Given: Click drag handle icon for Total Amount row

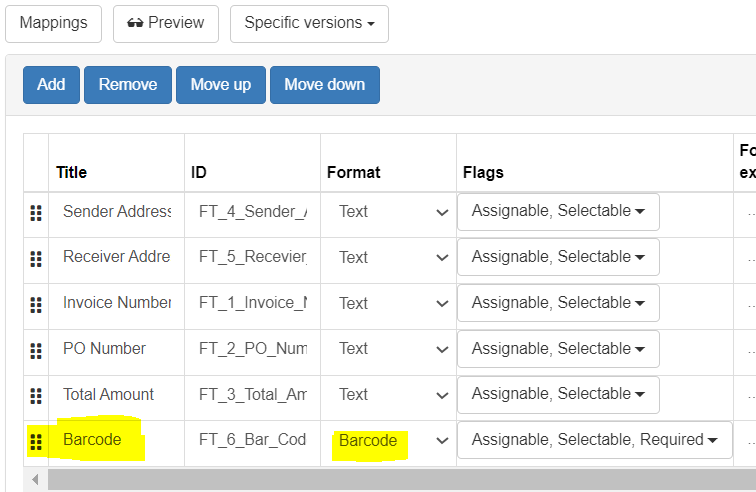Looking at the screenshot, I should 36,396.
